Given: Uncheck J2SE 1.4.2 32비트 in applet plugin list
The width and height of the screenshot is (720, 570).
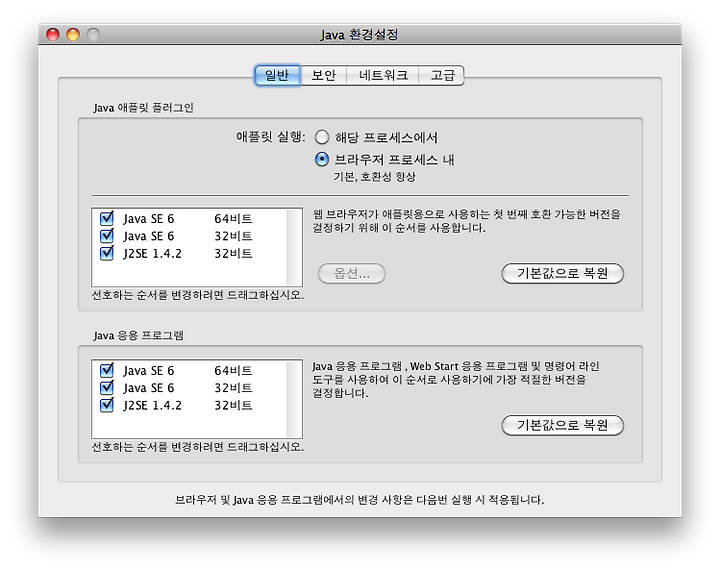Looking at the screenshot, I should click(x=107, y=253).
